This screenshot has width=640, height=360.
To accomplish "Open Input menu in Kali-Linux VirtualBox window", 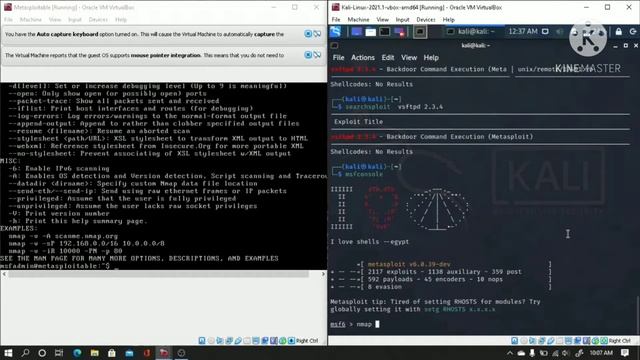I will tap(402, 20).
